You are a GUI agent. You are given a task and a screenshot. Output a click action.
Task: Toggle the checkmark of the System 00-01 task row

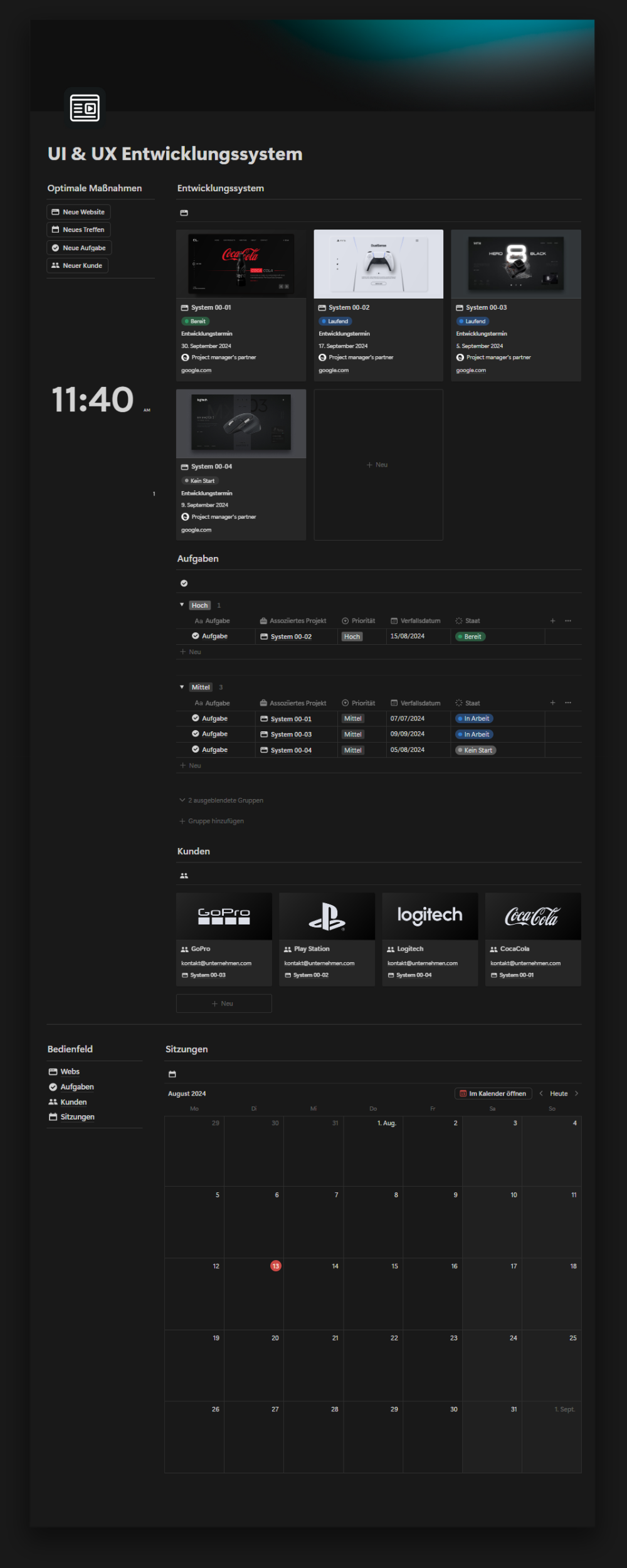(x=196, y=718)
